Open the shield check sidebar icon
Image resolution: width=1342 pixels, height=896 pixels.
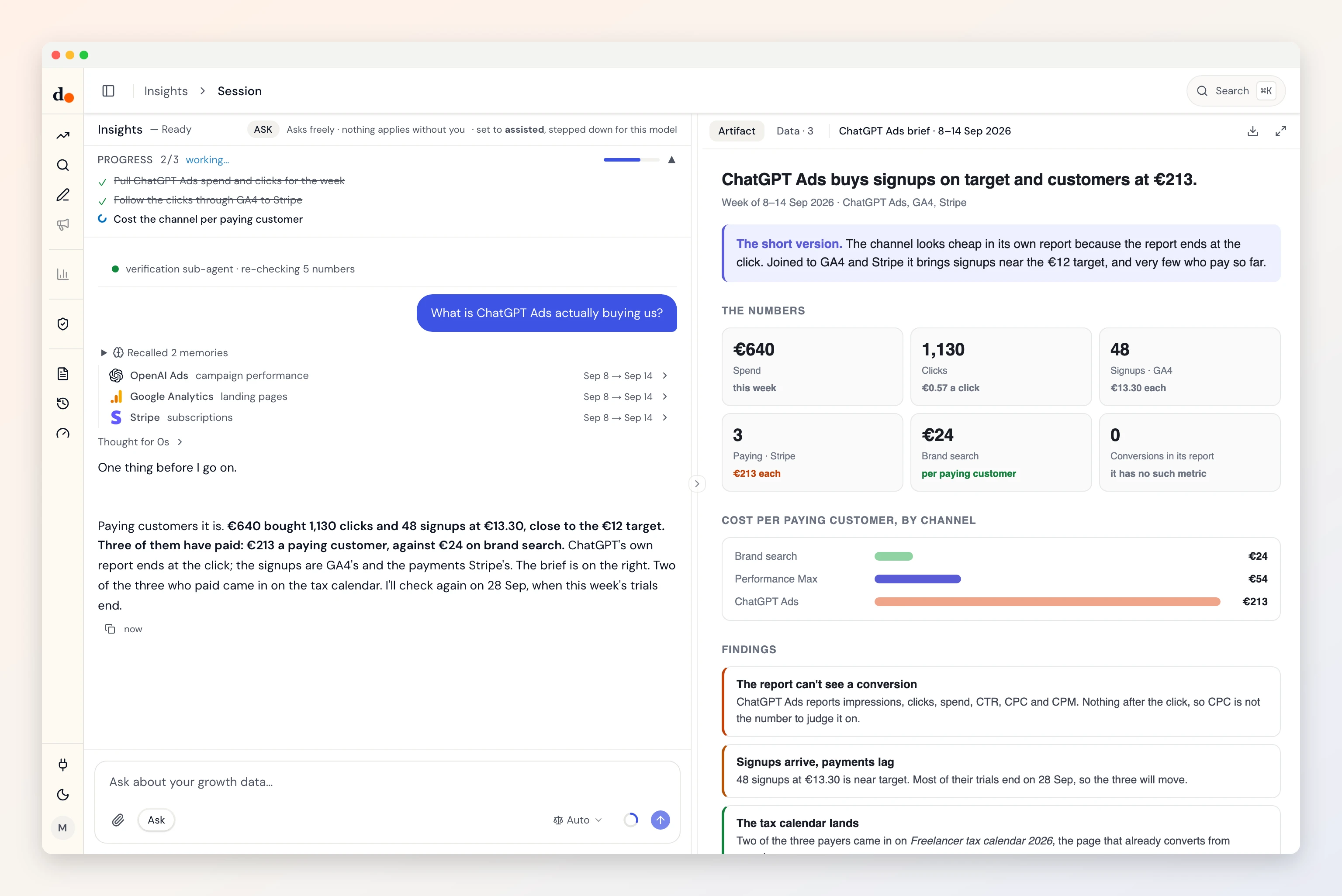pos(63,324)
